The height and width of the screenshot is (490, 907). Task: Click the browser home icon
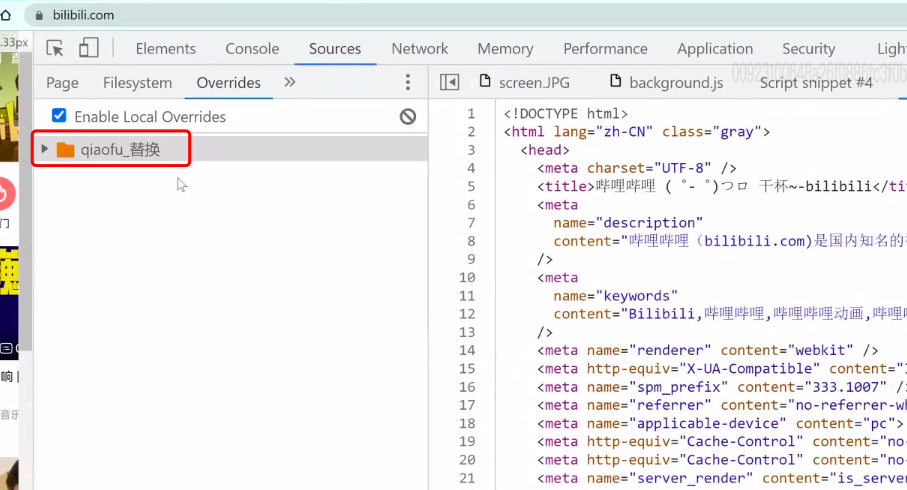pos(6,15)
